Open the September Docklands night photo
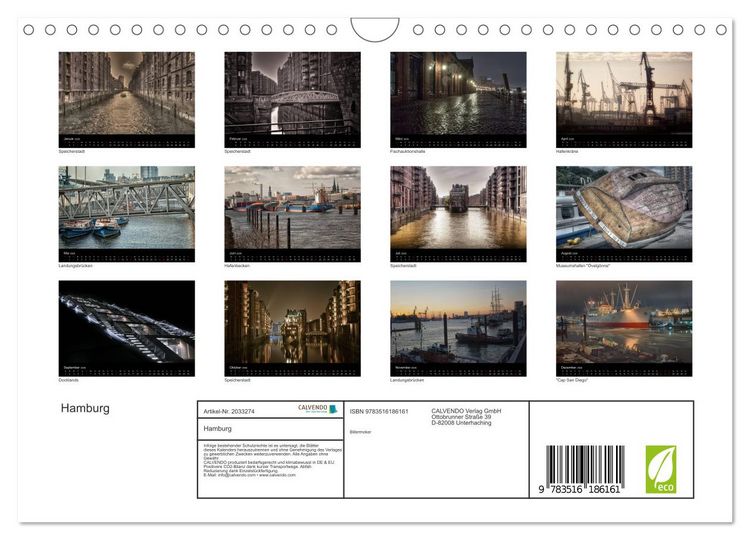Image resolution: width=750 pixels, height=540 pixels. [127, 322]
